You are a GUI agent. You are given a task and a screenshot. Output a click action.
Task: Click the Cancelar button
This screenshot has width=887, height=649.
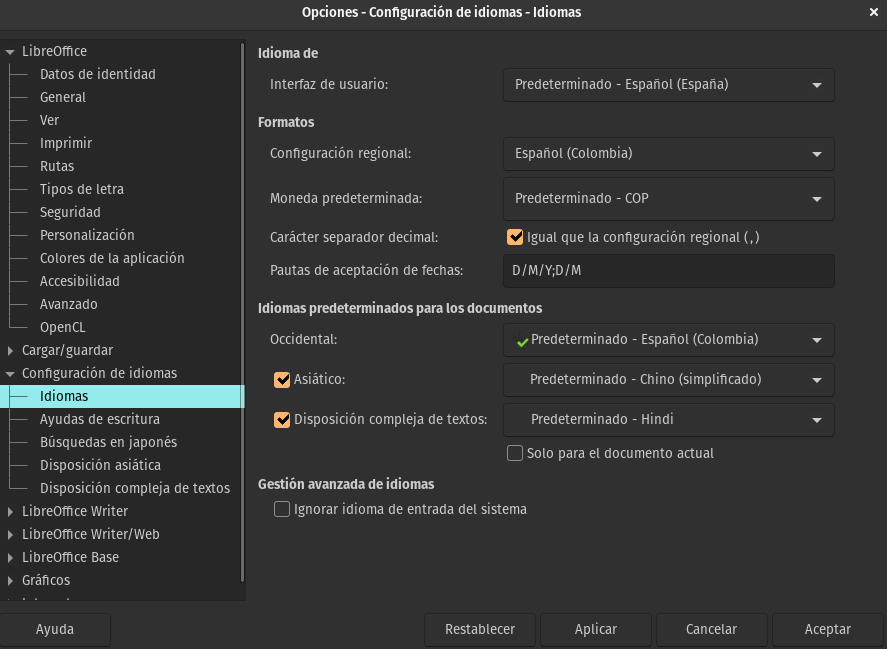click(712, 630)
